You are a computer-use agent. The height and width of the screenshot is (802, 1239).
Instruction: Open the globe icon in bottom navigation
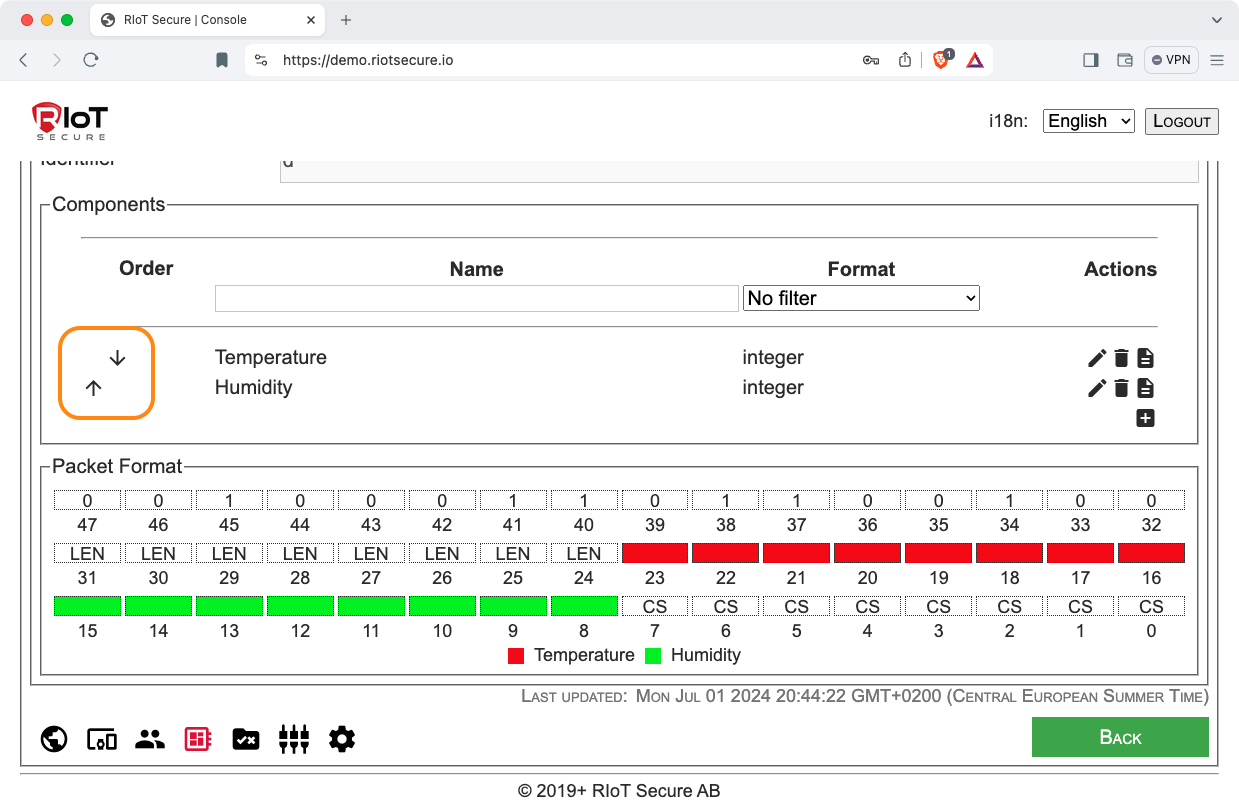pos(54,739)
